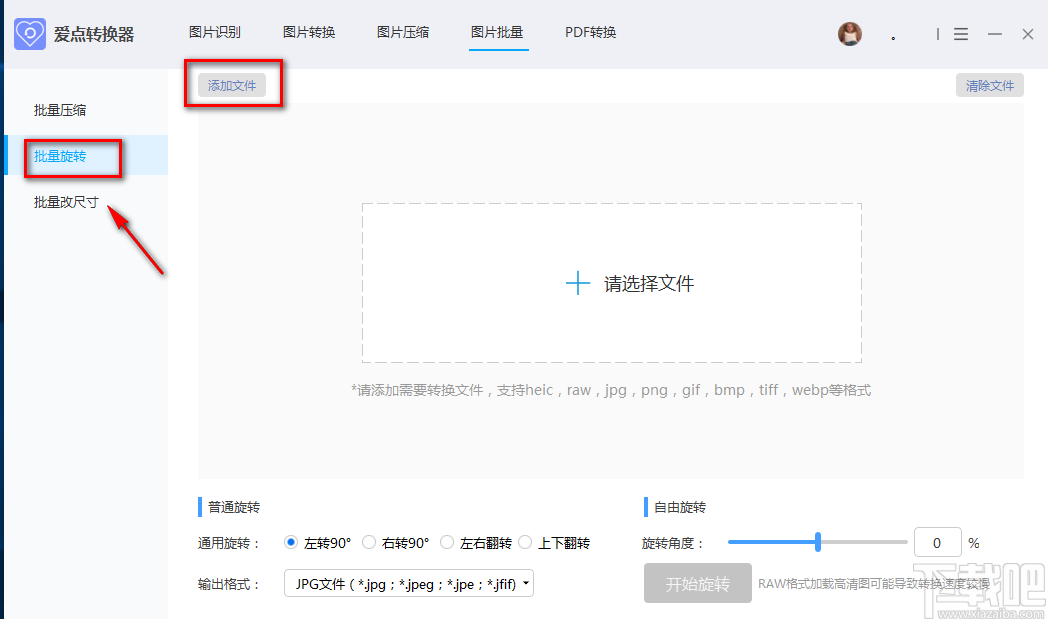
Task: Open the PDF转换 tab
Action: [x=591, y=32]
